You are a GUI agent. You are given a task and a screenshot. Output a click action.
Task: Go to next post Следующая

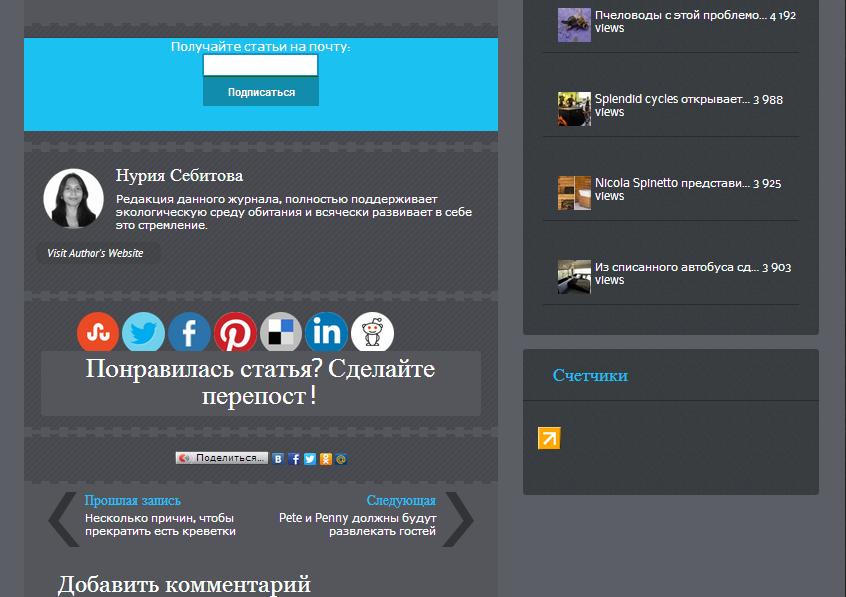[400, 500]
